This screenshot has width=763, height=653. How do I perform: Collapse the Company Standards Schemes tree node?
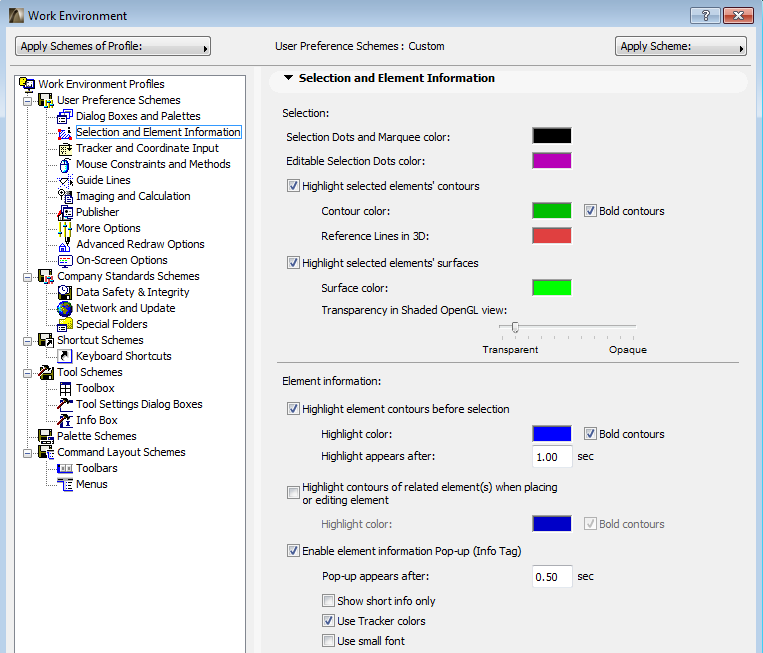pyautogui.click(x=27, y=277)
